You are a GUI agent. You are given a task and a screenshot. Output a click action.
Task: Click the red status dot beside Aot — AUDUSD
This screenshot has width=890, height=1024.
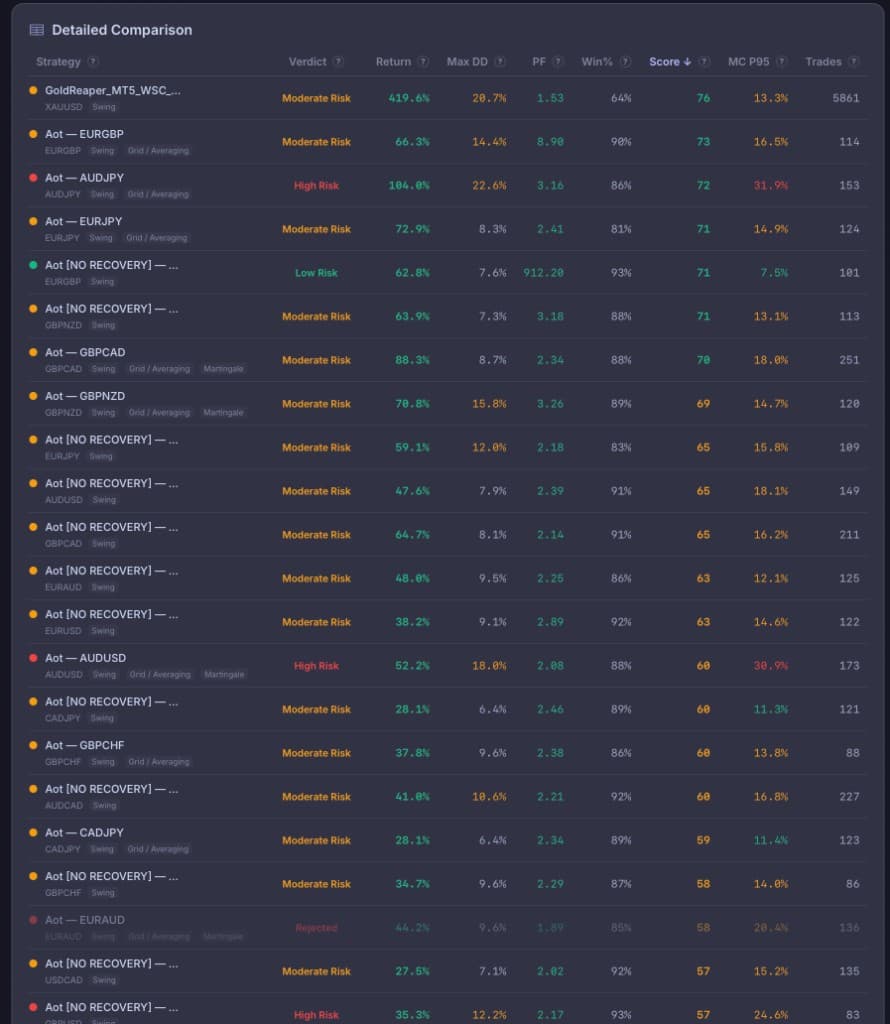[33, 658]
